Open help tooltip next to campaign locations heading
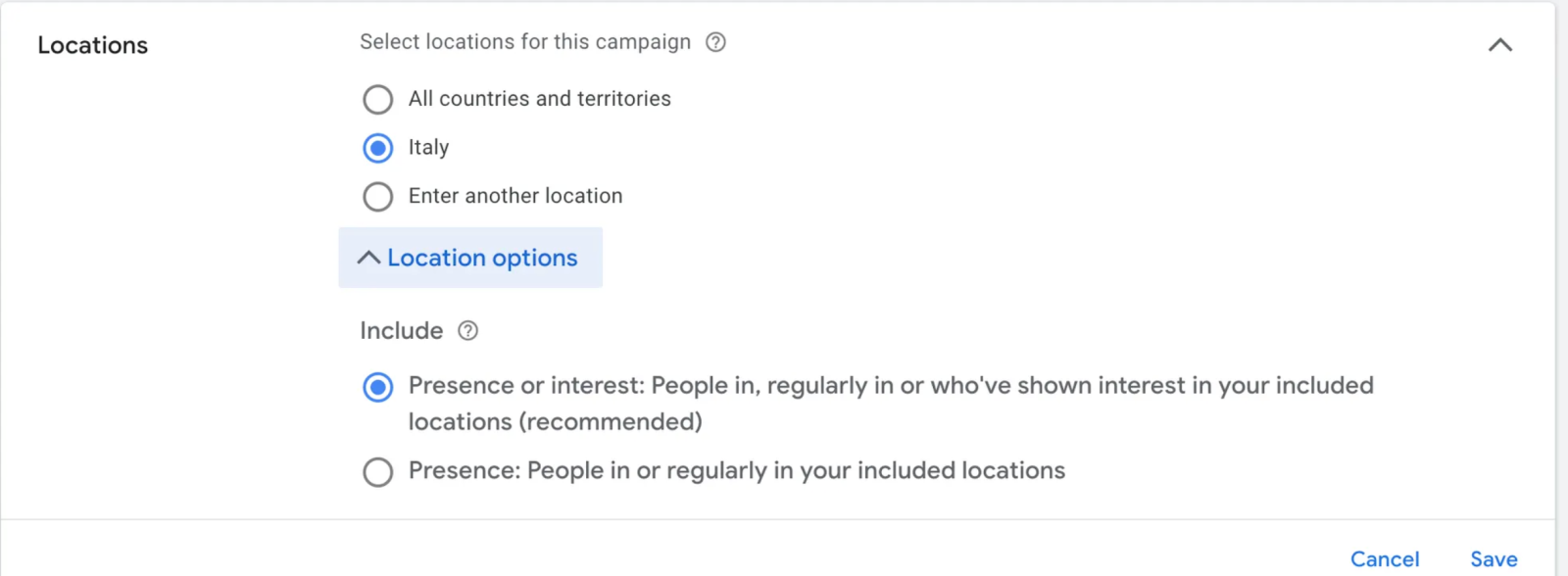This screenshot has width=1568, height=576. tap(715, 41)
